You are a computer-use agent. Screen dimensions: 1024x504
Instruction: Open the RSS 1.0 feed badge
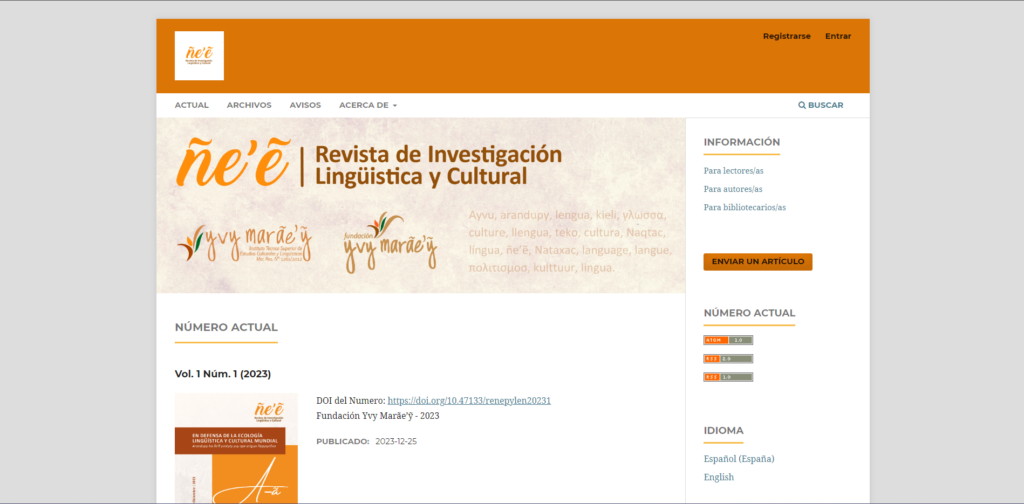point(728,377)
